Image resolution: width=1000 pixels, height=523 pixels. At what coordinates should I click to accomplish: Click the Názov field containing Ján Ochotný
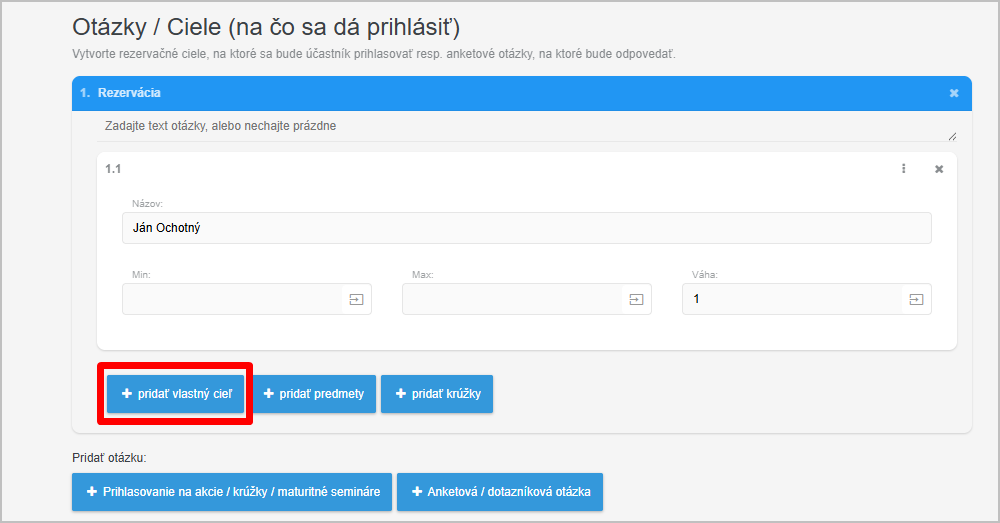click(526, 228)
